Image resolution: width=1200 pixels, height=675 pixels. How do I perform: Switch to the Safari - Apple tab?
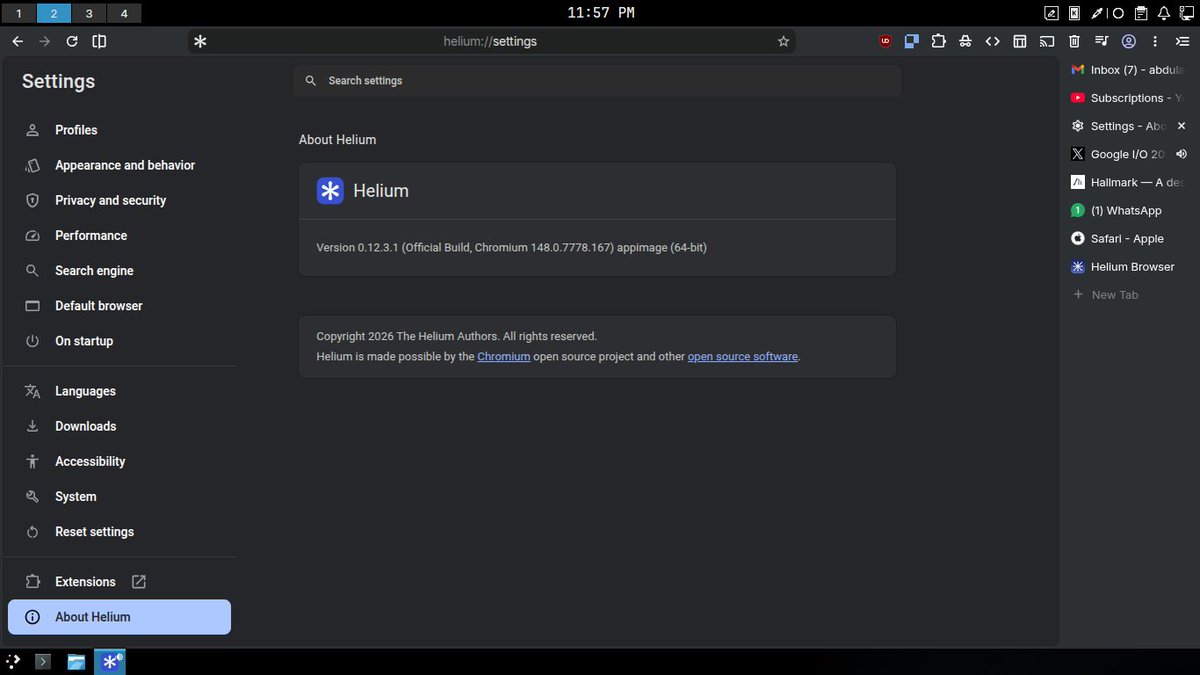coord(1128,239)
